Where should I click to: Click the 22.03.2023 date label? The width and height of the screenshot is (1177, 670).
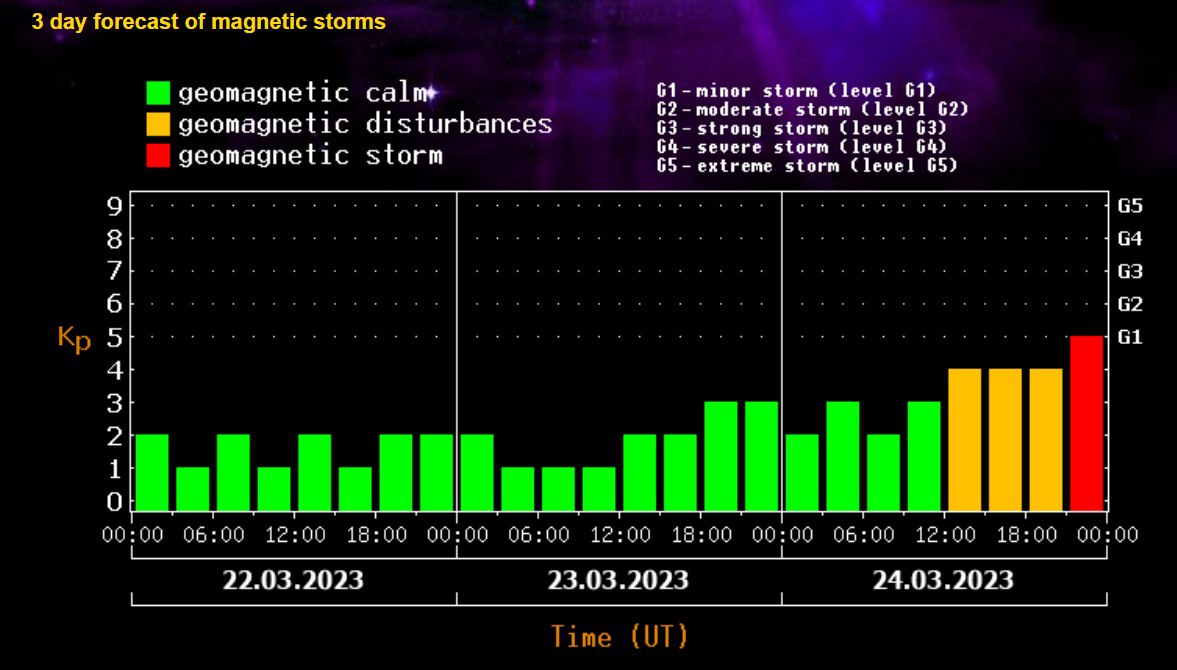click(293, 580)
